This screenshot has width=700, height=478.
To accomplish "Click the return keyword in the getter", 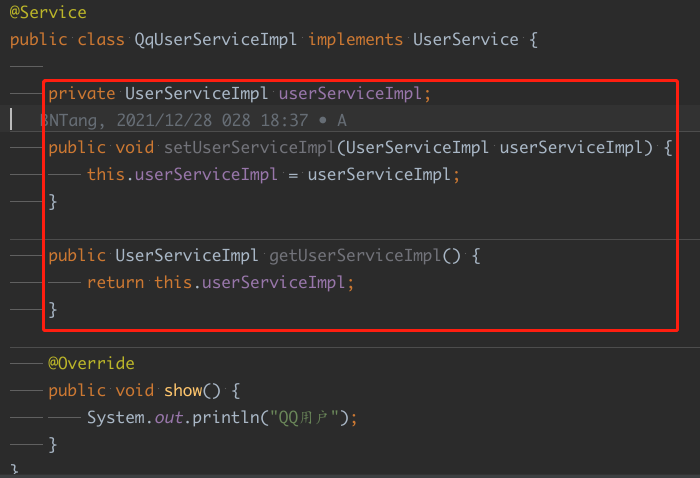I will [115, 282].
